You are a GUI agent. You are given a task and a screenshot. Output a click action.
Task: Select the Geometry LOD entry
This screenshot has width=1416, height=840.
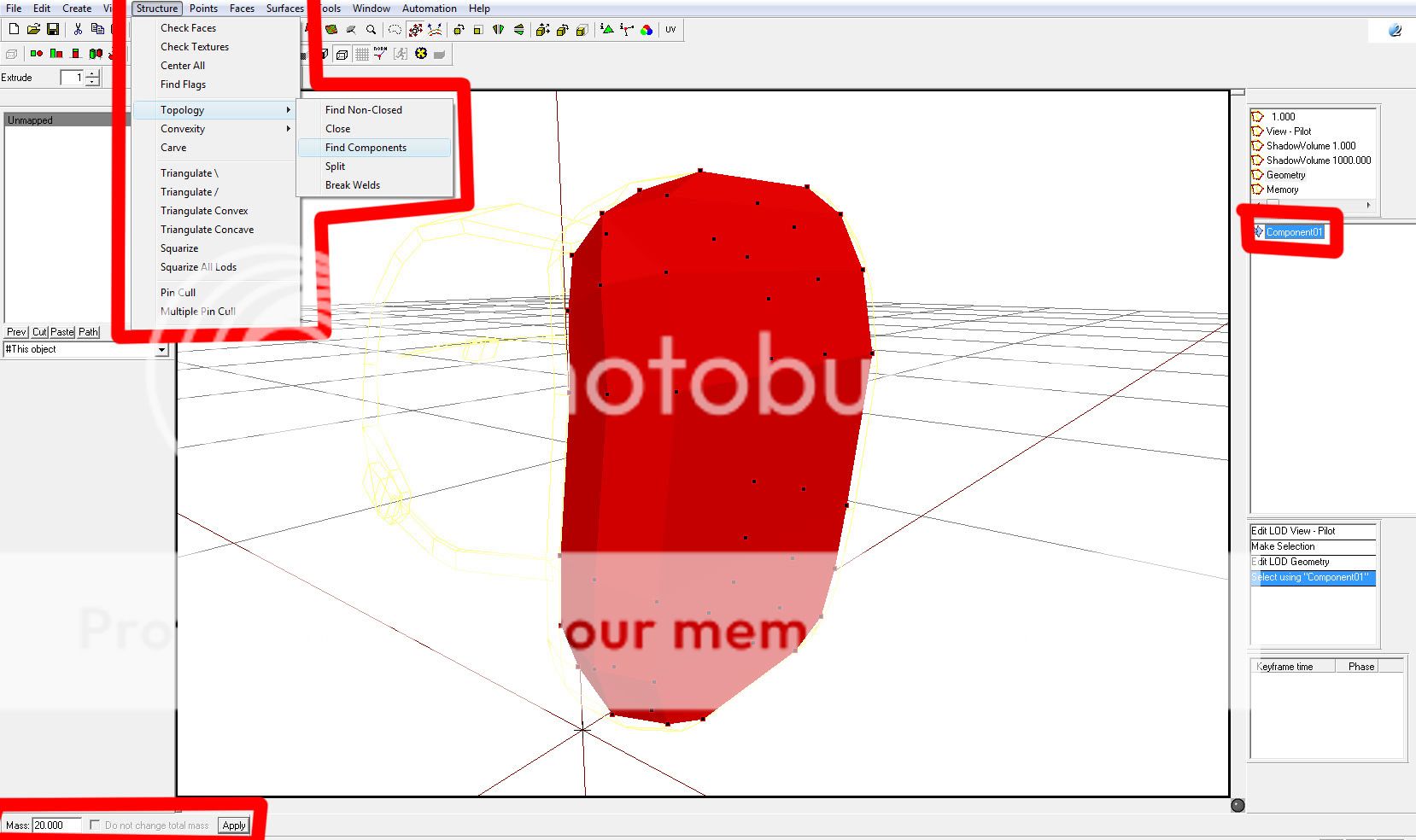(1285, 175)
